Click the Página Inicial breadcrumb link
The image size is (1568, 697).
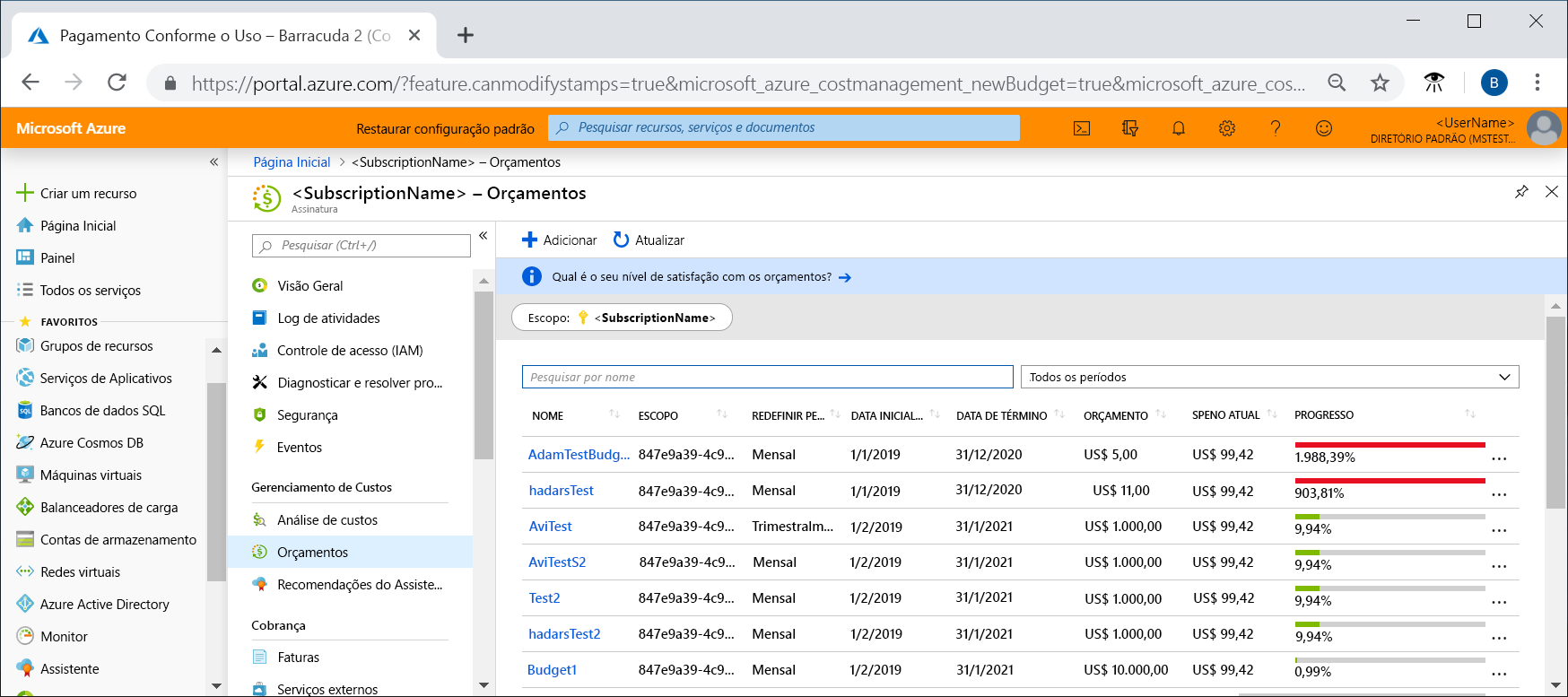coord(292,162)
